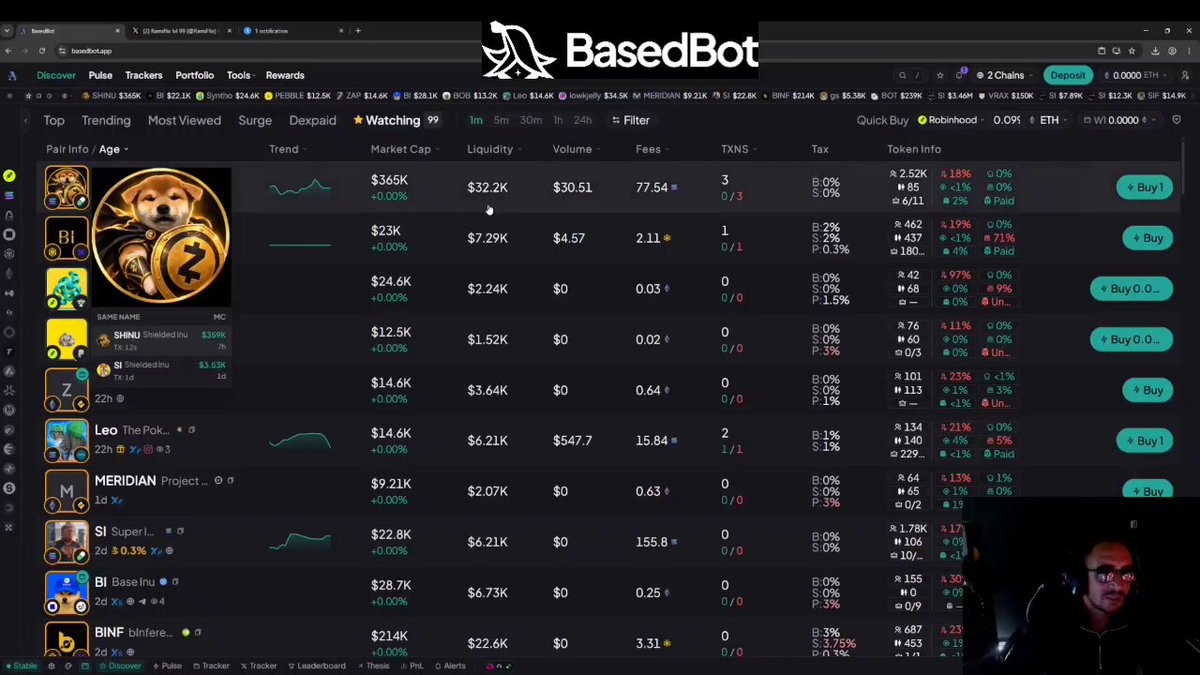1200x675 pixels.
Task: Open the Filter options
Action: pyautogui.click(x=630, y=120)
